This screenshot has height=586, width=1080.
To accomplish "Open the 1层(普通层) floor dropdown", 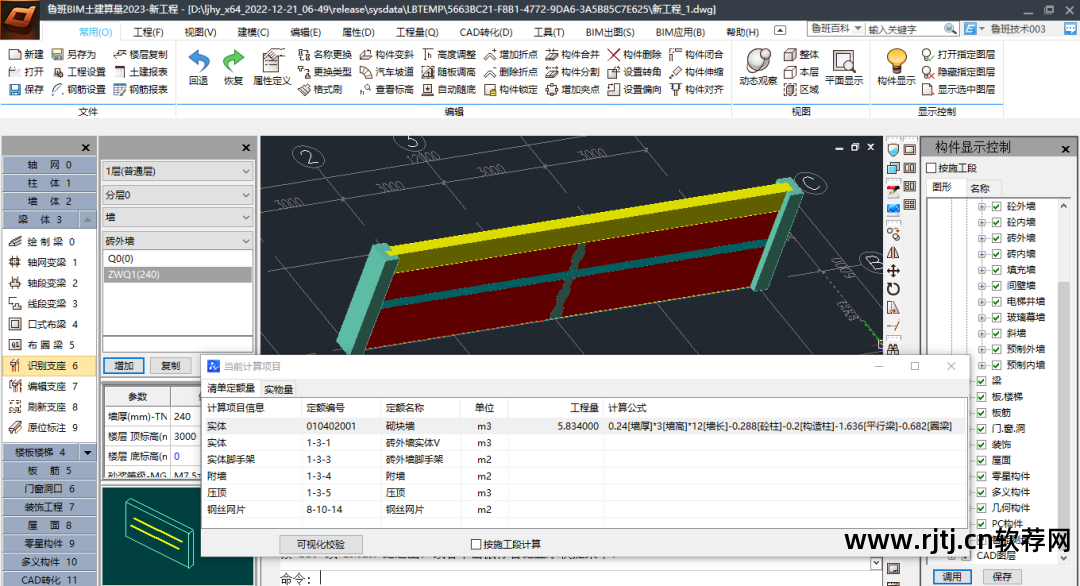I will tap(178, 171).
